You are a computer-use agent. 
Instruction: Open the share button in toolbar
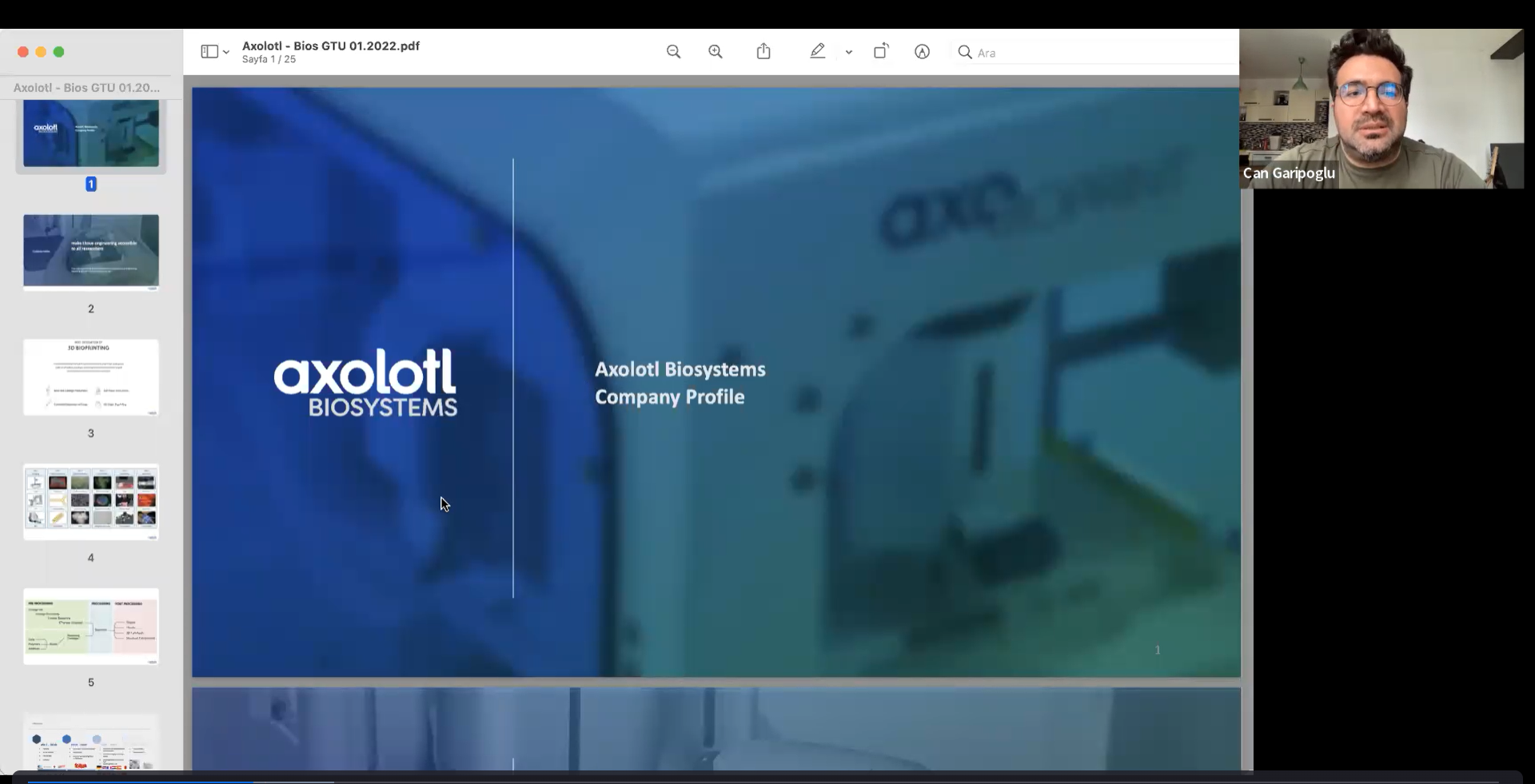point(764,51)
